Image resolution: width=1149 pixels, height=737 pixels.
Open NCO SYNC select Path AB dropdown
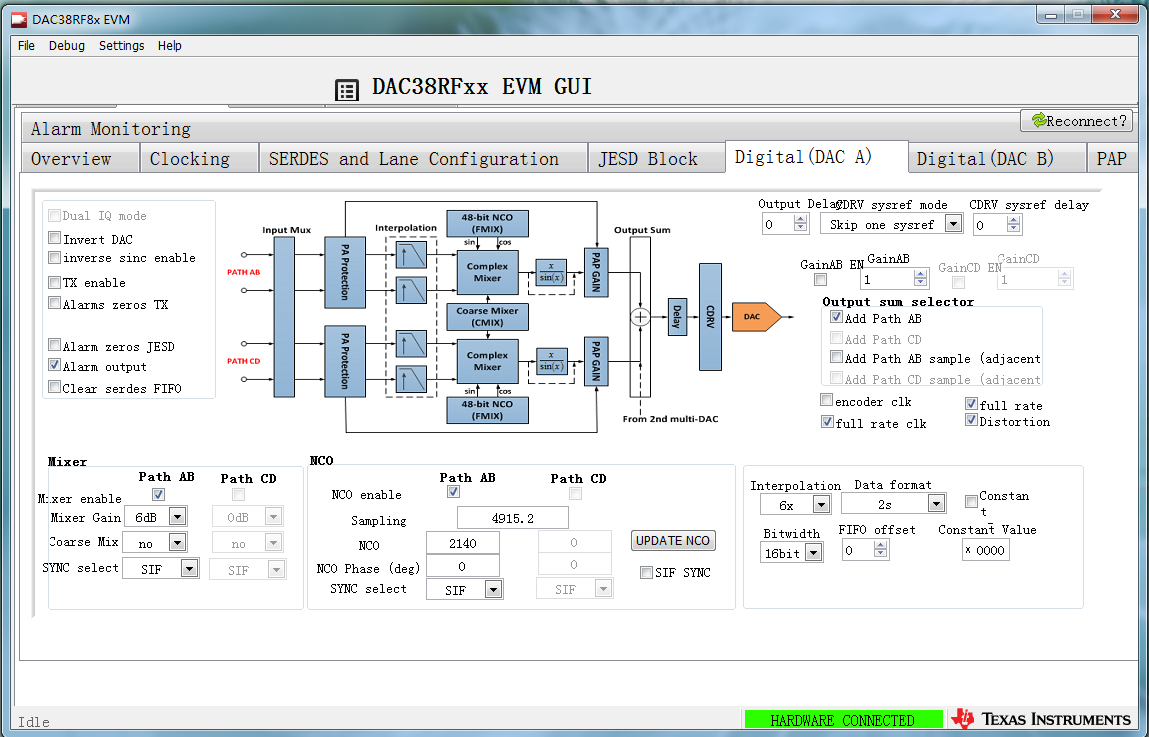coord(493,589)
